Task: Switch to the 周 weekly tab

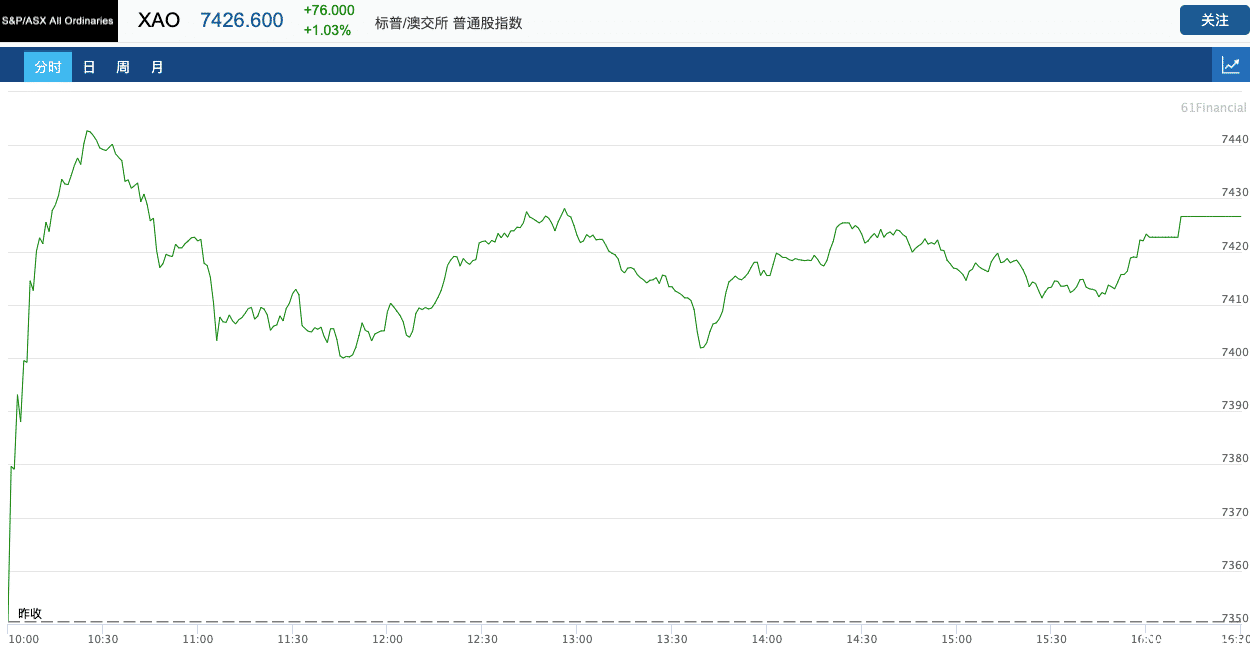Action: tap(123, 67)
